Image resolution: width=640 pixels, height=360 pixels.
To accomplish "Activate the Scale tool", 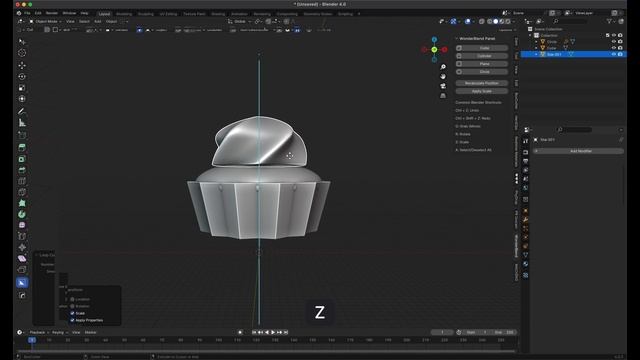I will (x=22, y=88).
